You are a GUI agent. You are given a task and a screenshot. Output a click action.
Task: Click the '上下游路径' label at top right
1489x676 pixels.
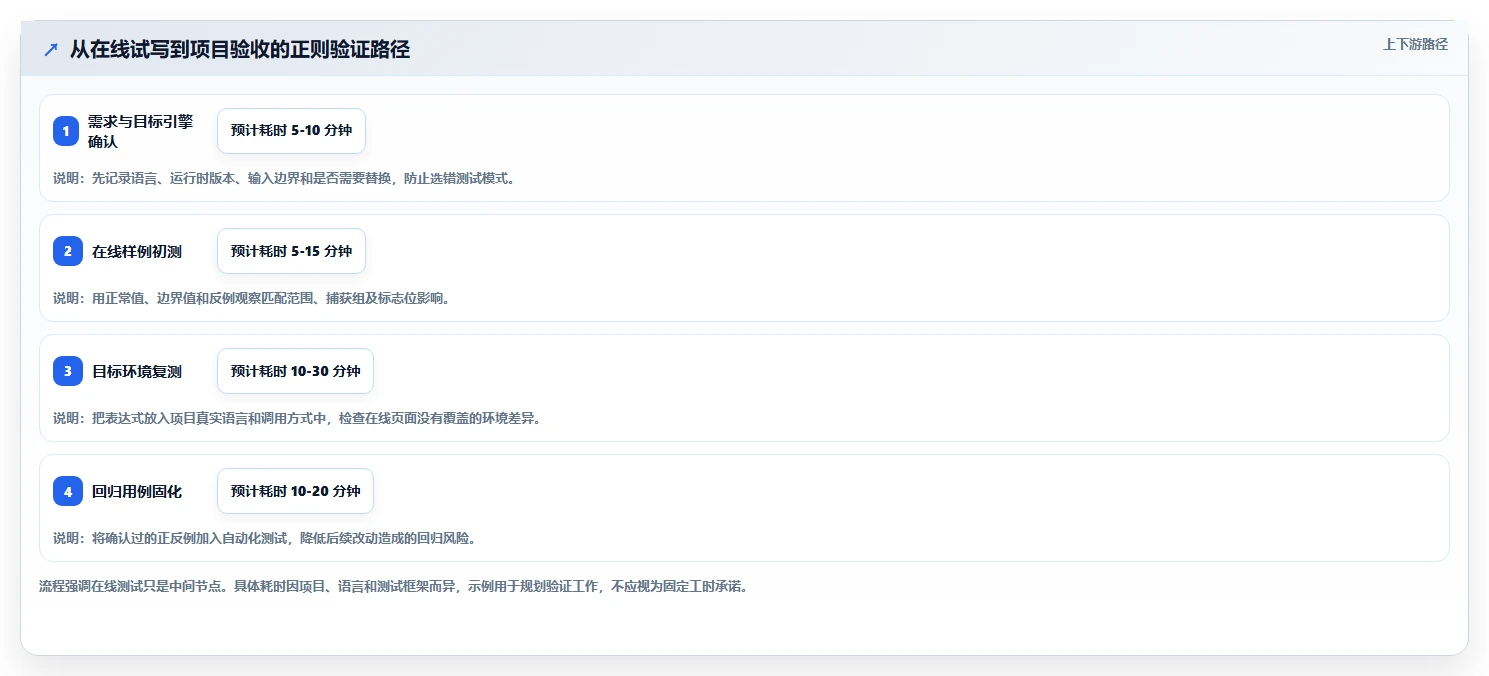coord(1415,44)
